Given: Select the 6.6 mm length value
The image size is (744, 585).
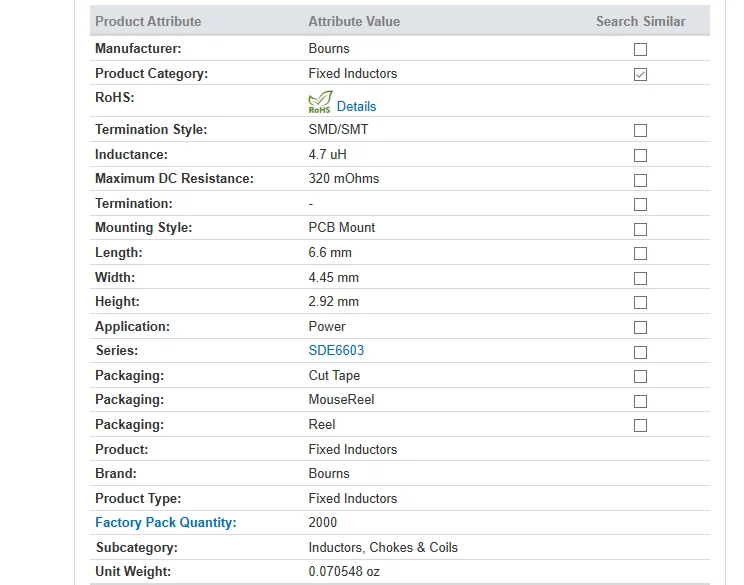Looking at the screenshot, I should (x=330, y=252).
